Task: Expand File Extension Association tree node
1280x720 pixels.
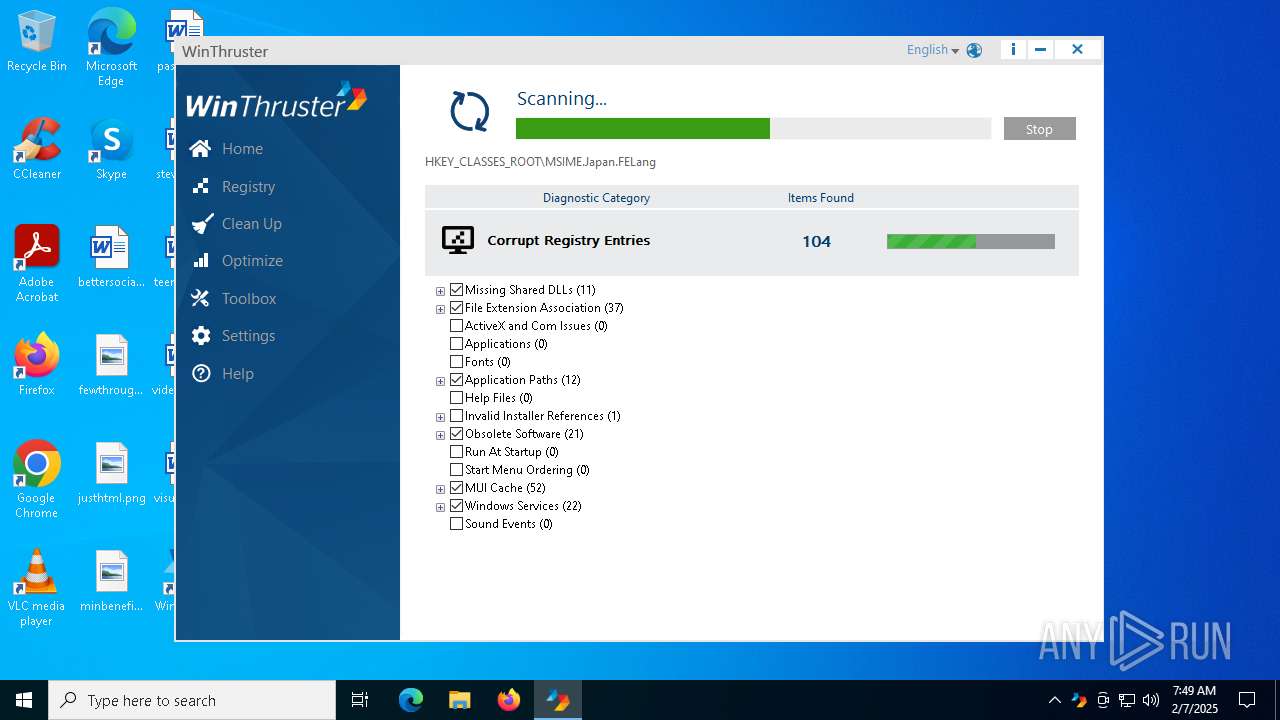Action: pyautogui.click(x=440, y=309)
